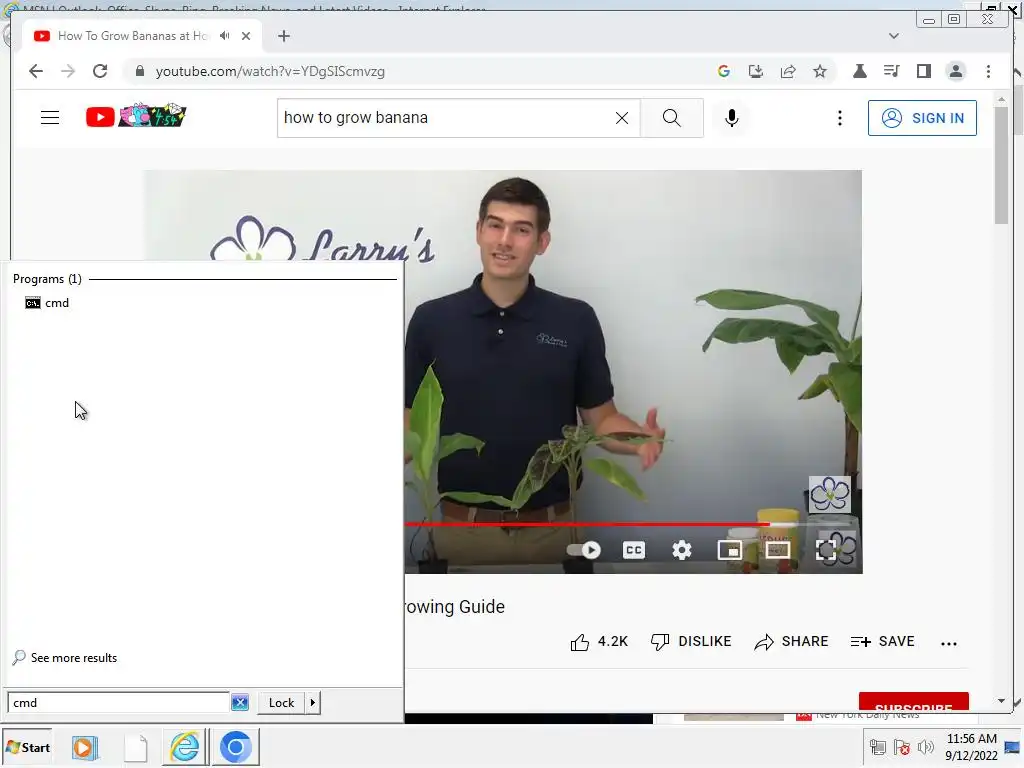The width and height of the screenshot is (1024, 768).
Task: Go back to the previous page
Action: [36, 71]
